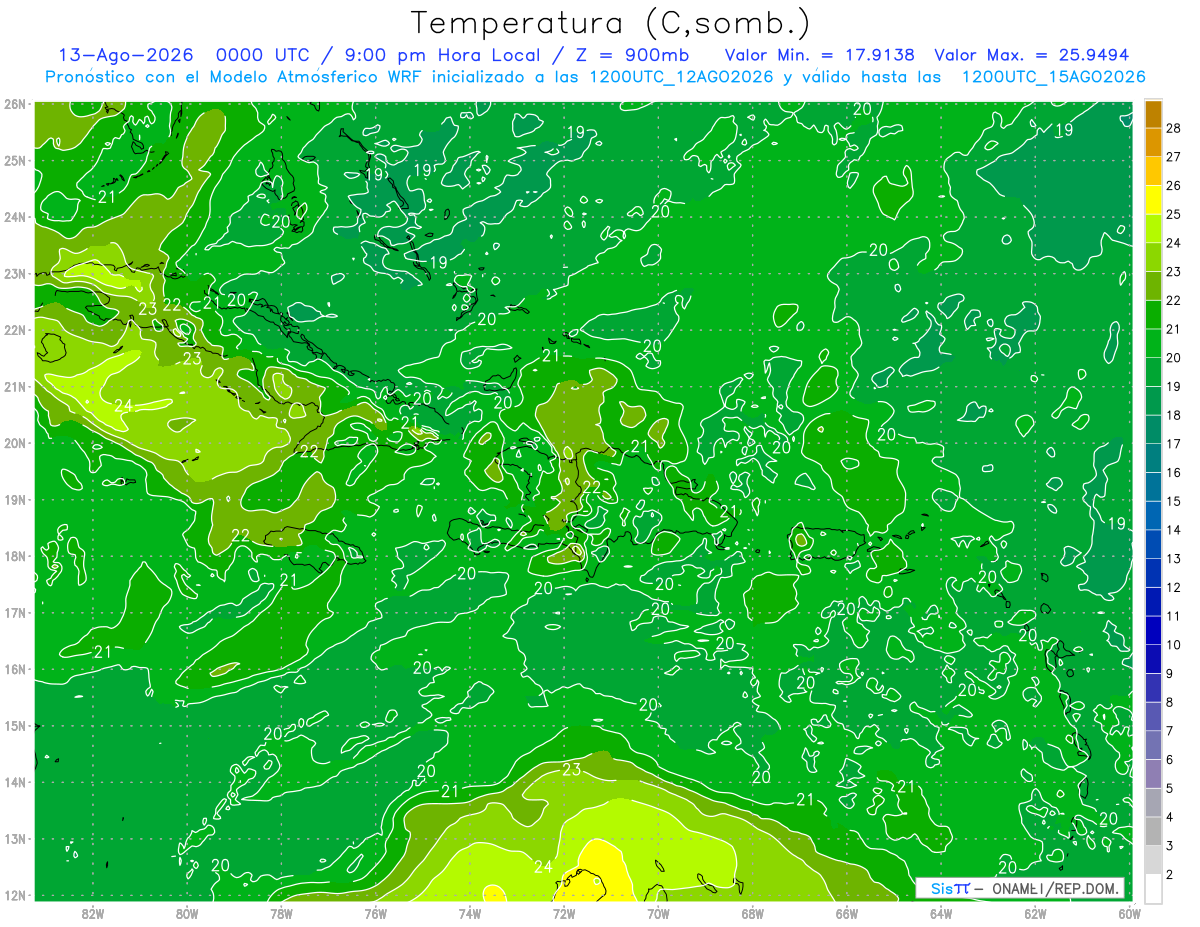Click the "ONAMET/REP.DOM." credit label
Screen dimensions: 1200x927
click(x=1056, y=888)
